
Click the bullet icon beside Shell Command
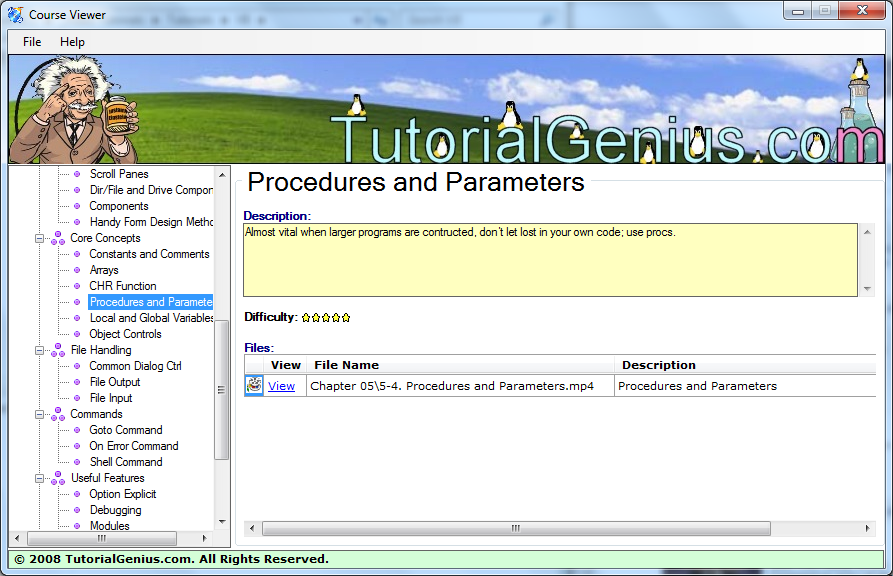[x=77, y=462]
